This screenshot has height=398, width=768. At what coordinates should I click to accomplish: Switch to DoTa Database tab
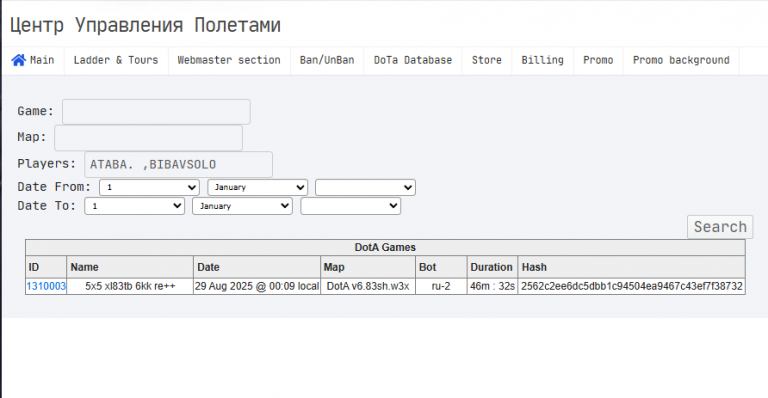tap(413, 60)
